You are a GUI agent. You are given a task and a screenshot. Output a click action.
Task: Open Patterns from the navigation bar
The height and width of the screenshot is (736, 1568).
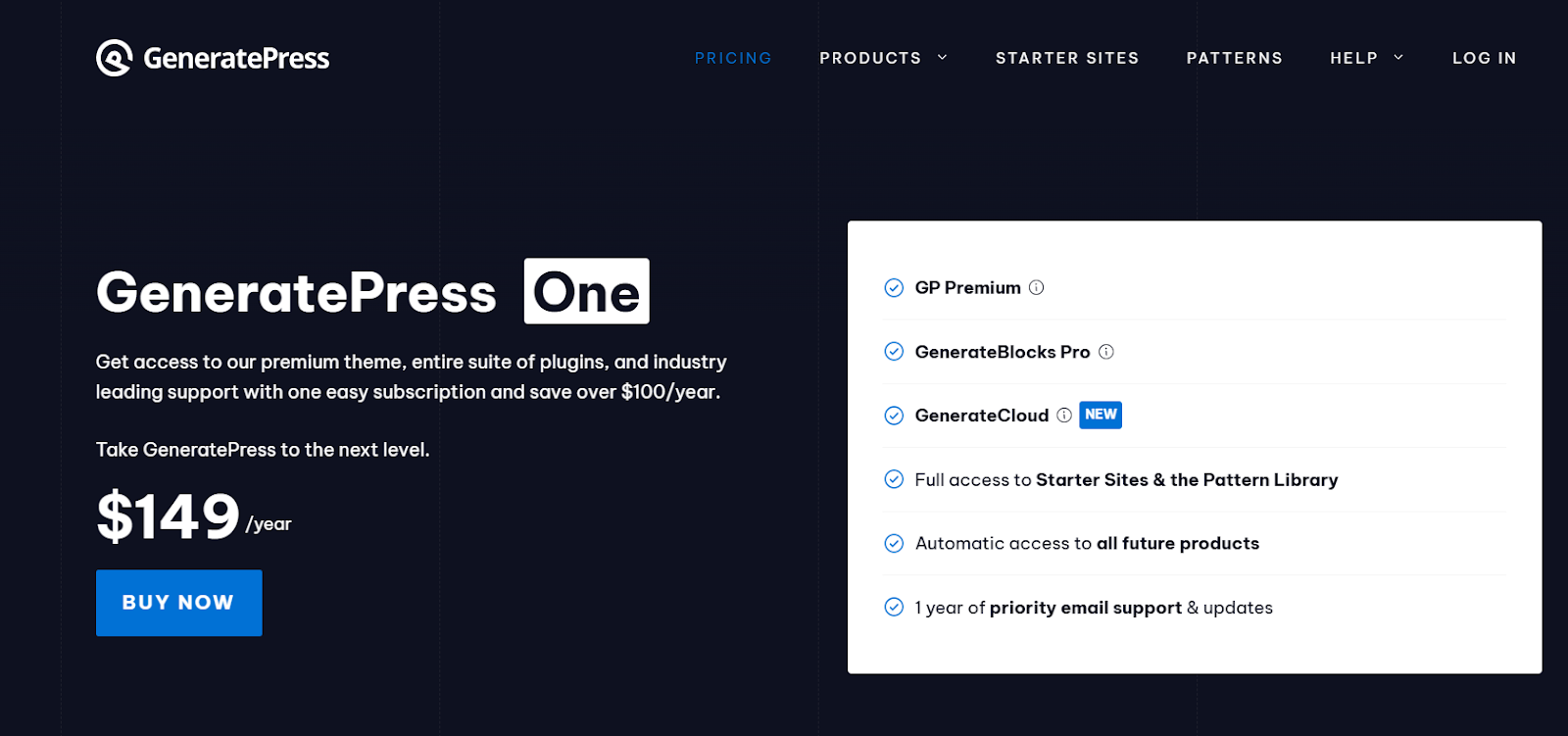[1235, 59]
